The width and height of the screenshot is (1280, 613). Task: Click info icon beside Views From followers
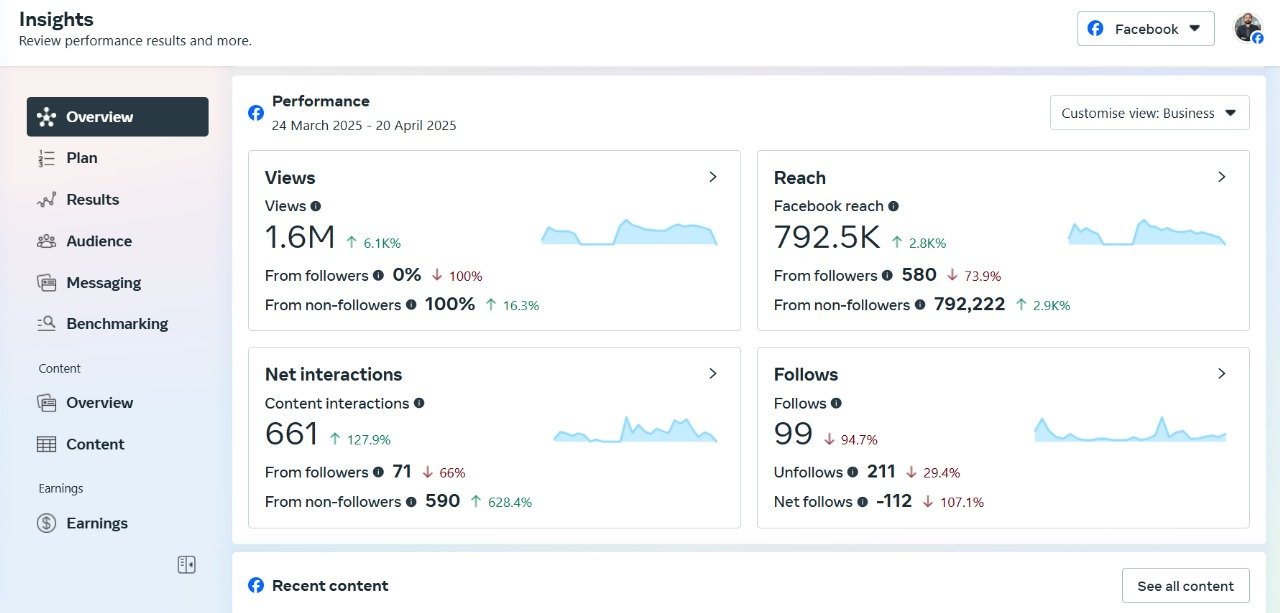(378, 276)
